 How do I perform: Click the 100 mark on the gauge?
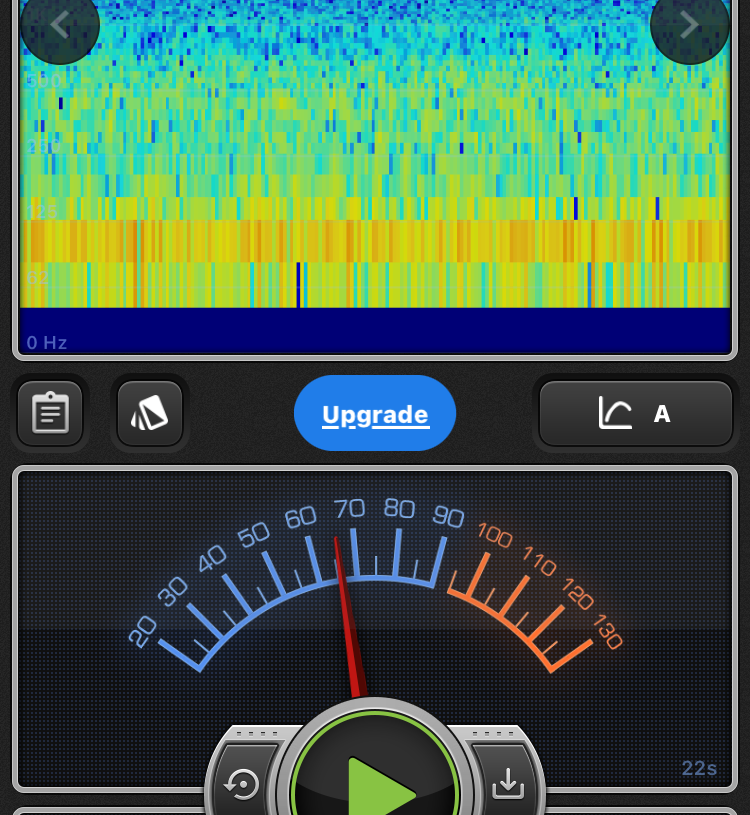point(494,535)
